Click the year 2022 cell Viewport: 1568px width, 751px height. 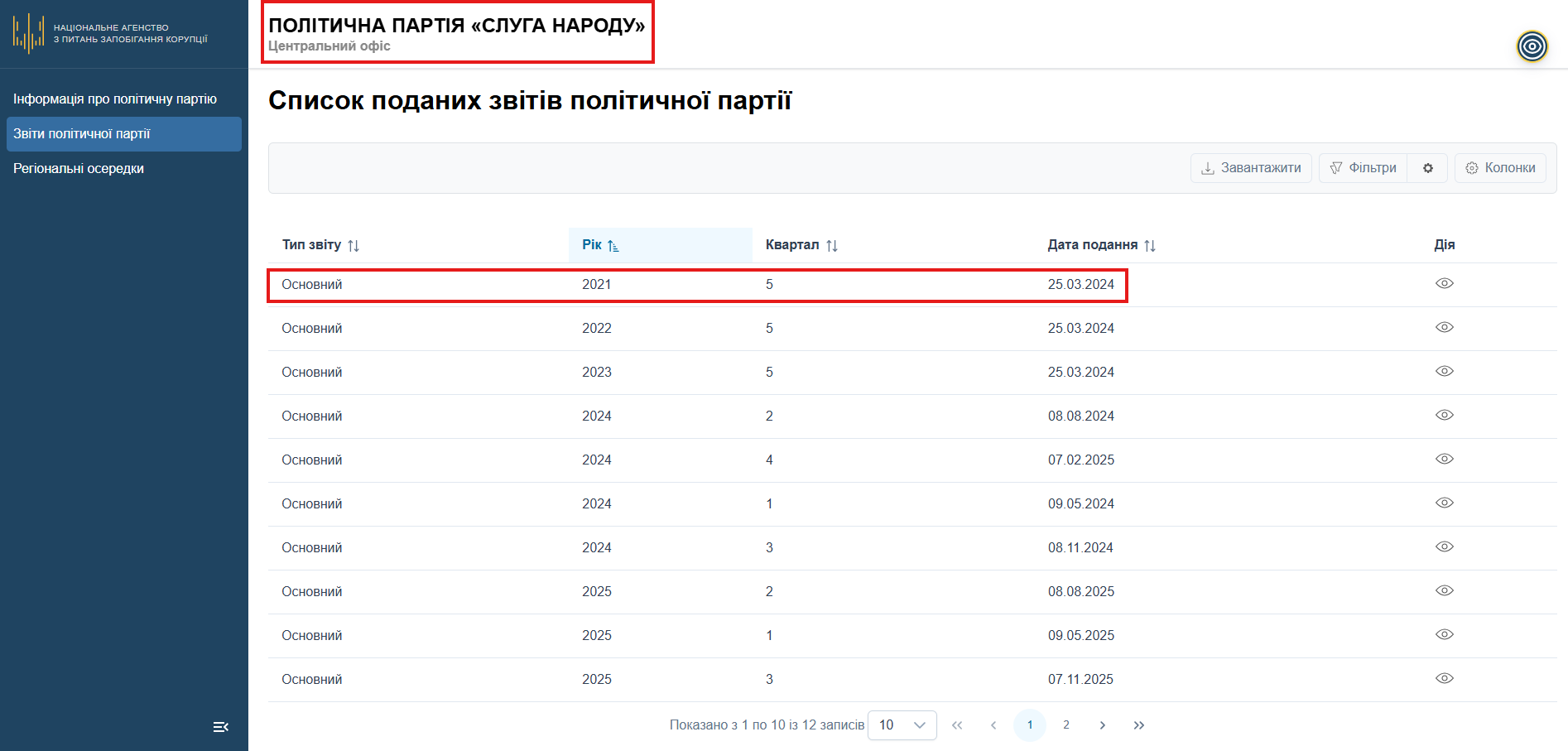(596, 329)
